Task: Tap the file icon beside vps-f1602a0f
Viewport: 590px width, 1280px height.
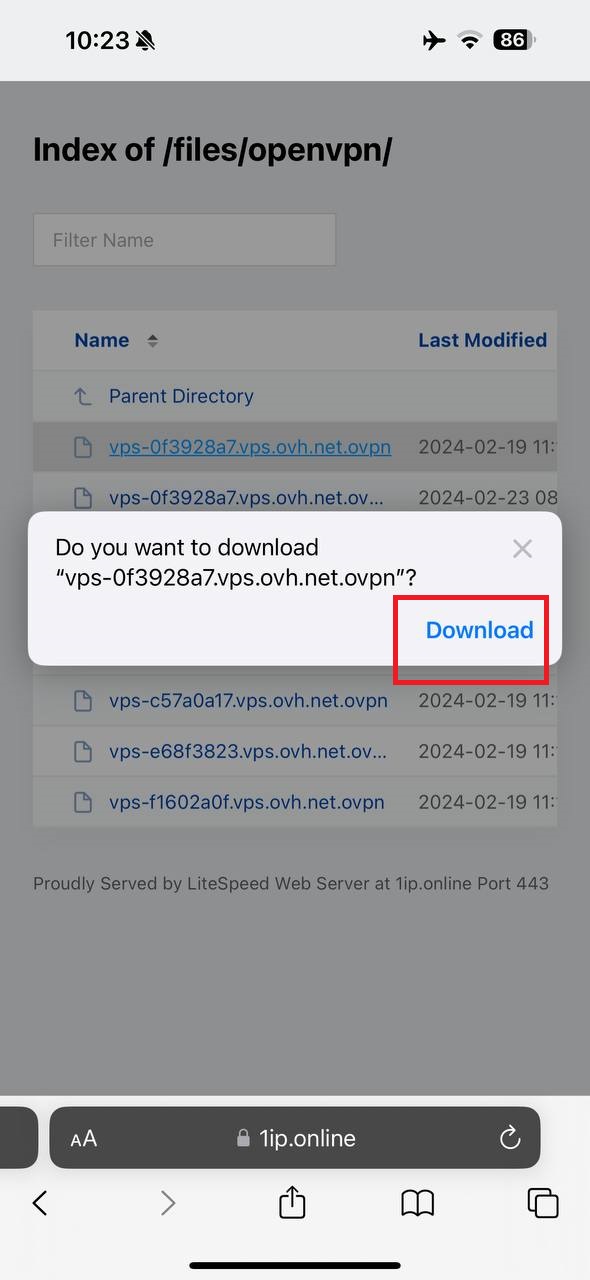Action: 83,802
